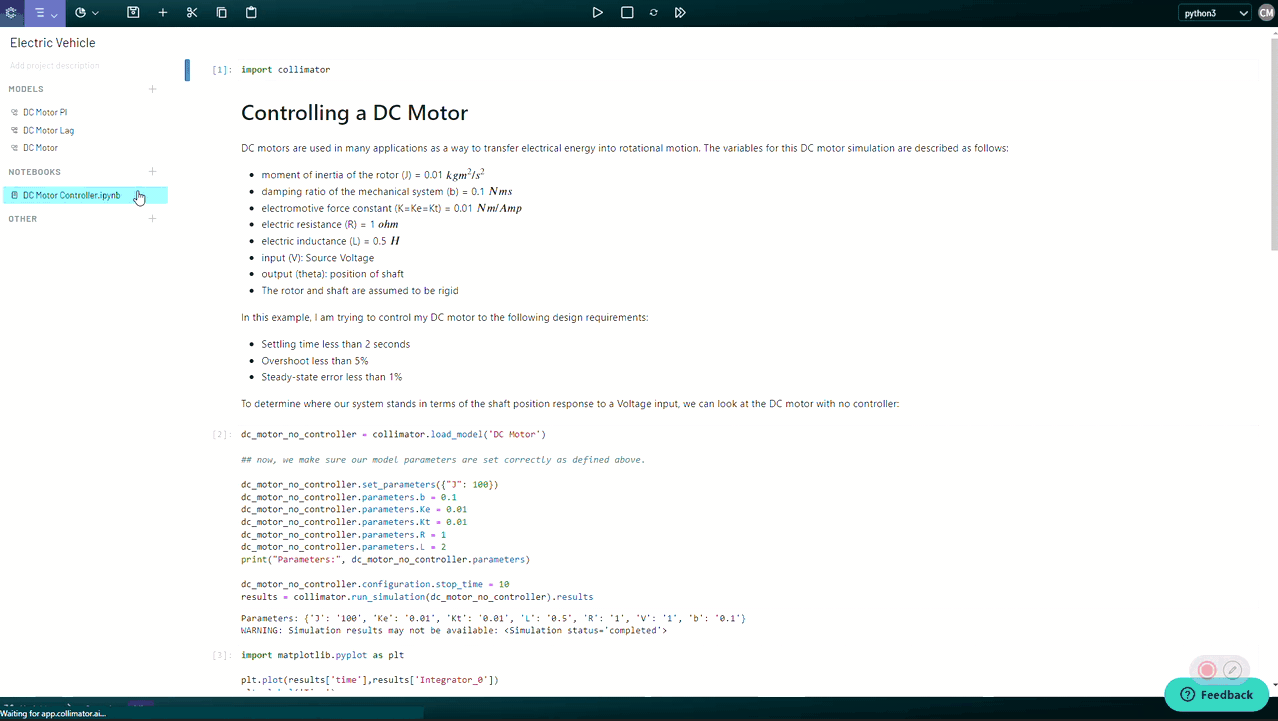
Task: Add a new model with the MODELS plus icon
Action: 152,89
